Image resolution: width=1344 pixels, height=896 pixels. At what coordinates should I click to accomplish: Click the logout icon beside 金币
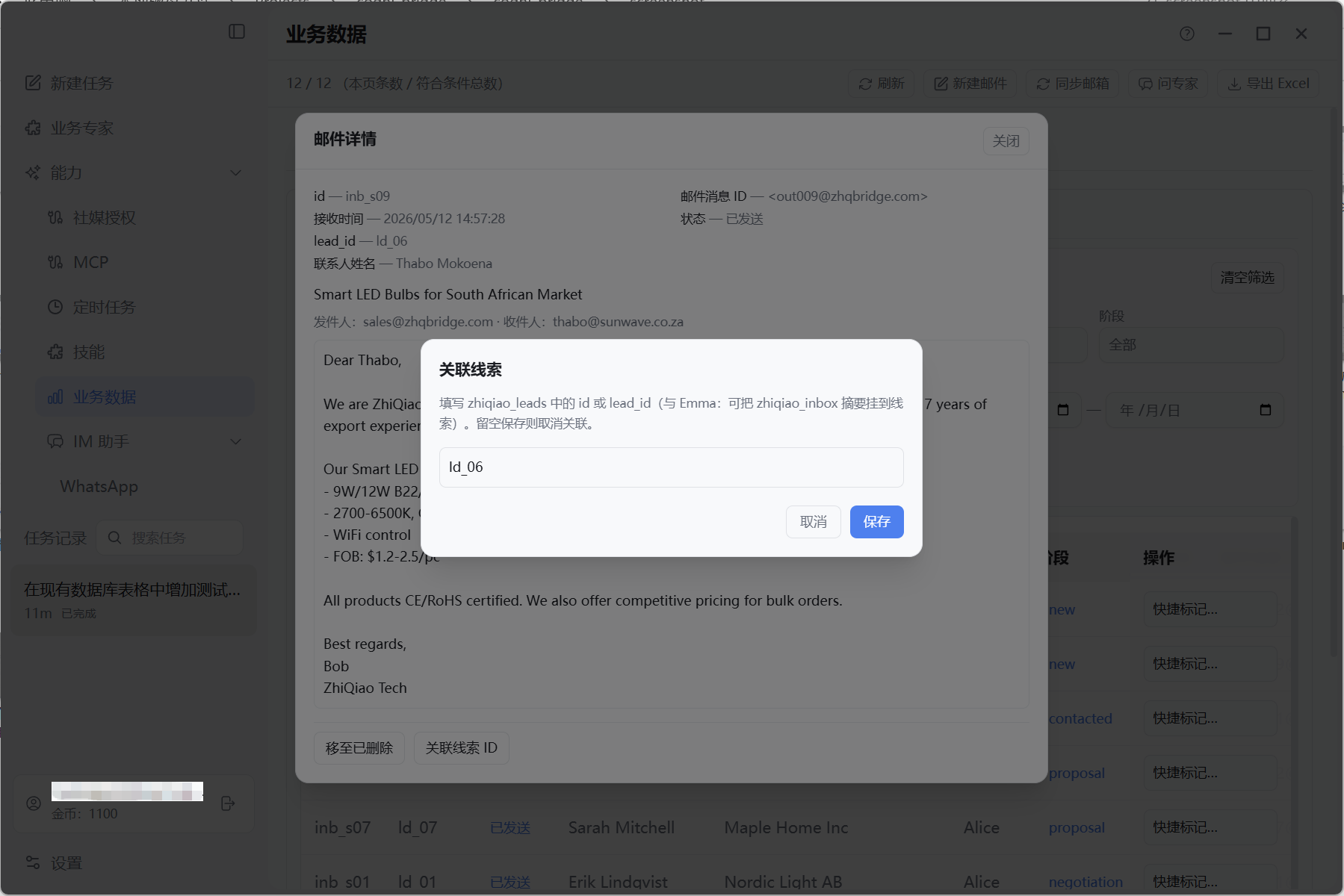pos(228,803)
